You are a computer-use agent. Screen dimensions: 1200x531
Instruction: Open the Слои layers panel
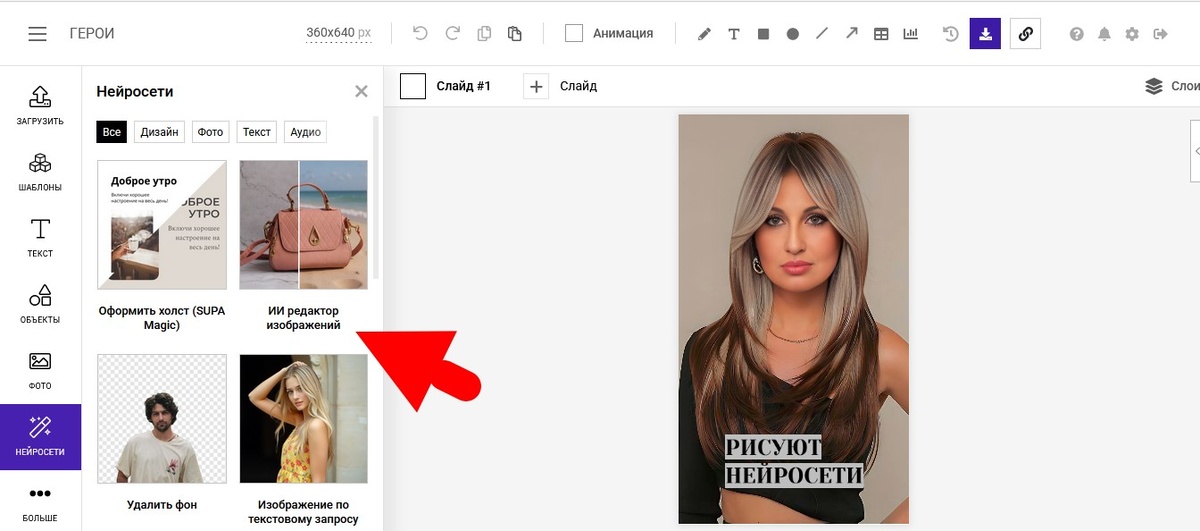1172,86
